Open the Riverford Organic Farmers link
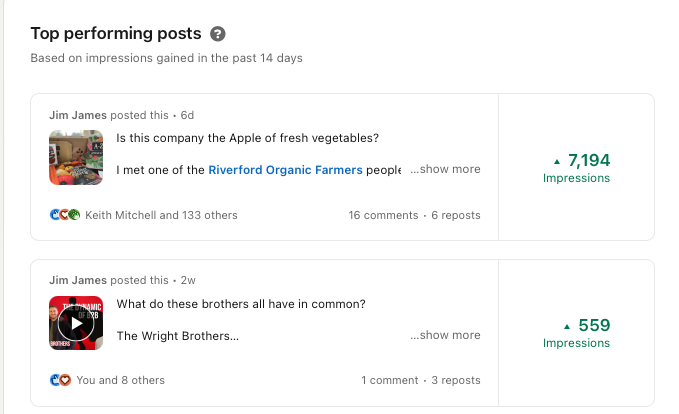 tap(285, 170)
